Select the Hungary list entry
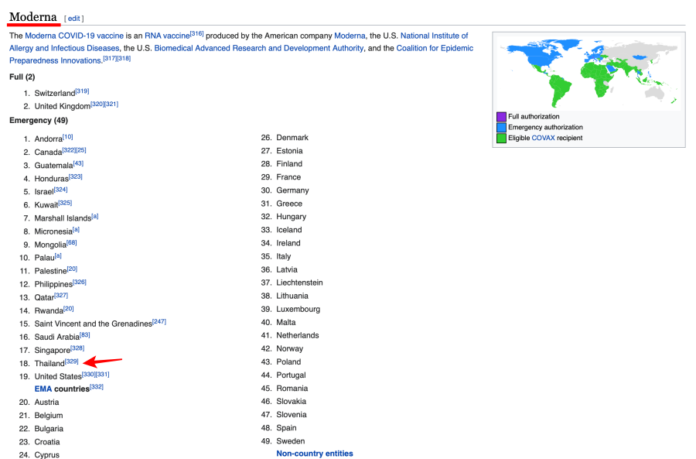696x459 pixels. point(291,217)
